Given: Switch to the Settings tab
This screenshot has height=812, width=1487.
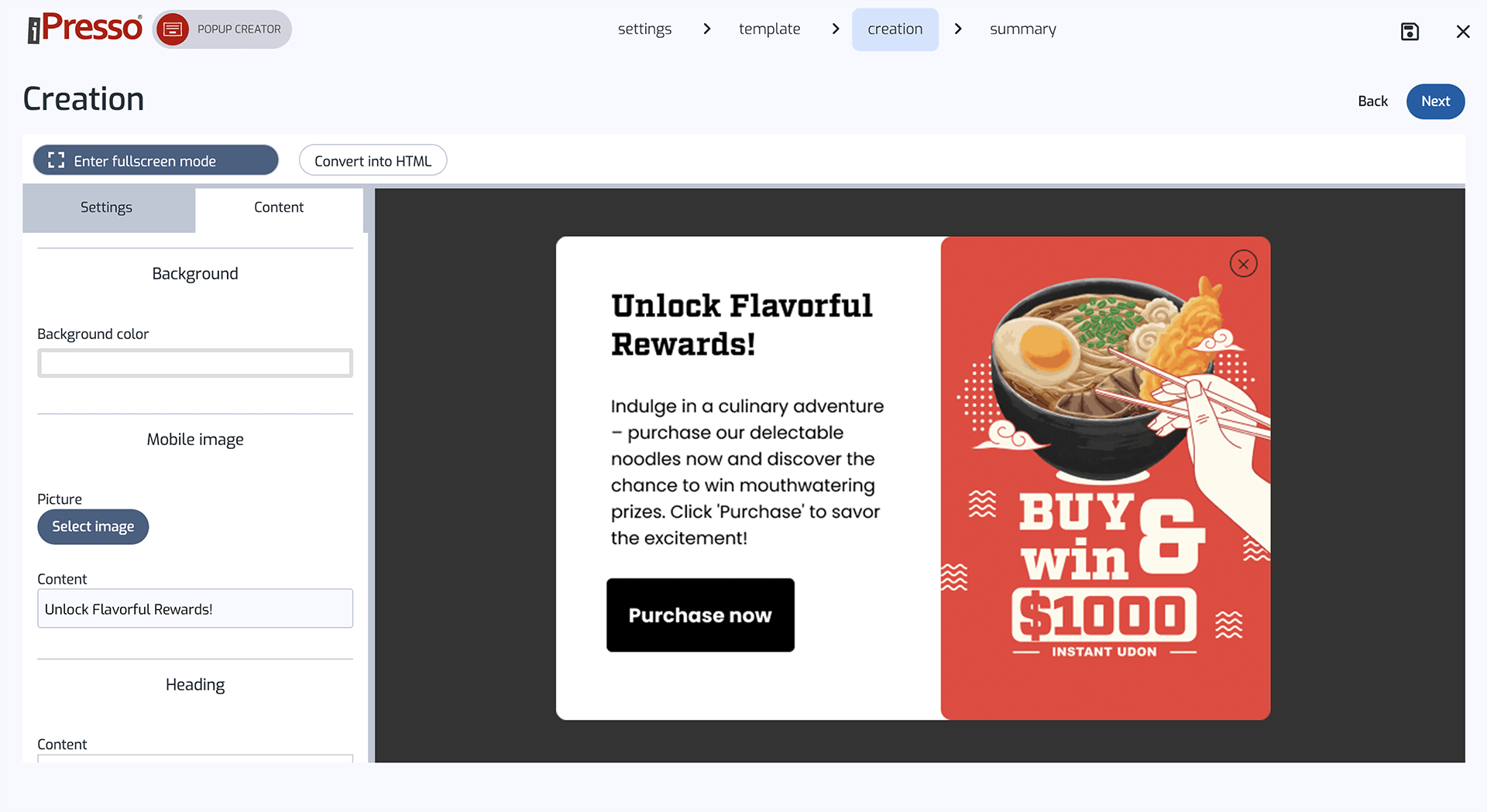Looking at the screenshot, I should pyautogui.click(x=108, y=207).
